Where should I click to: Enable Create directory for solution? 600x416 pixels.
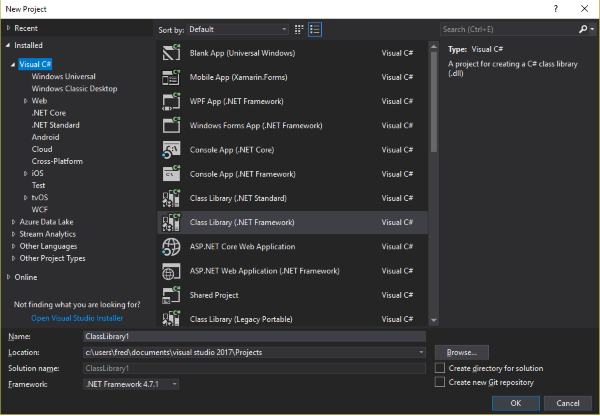[440, 368]
